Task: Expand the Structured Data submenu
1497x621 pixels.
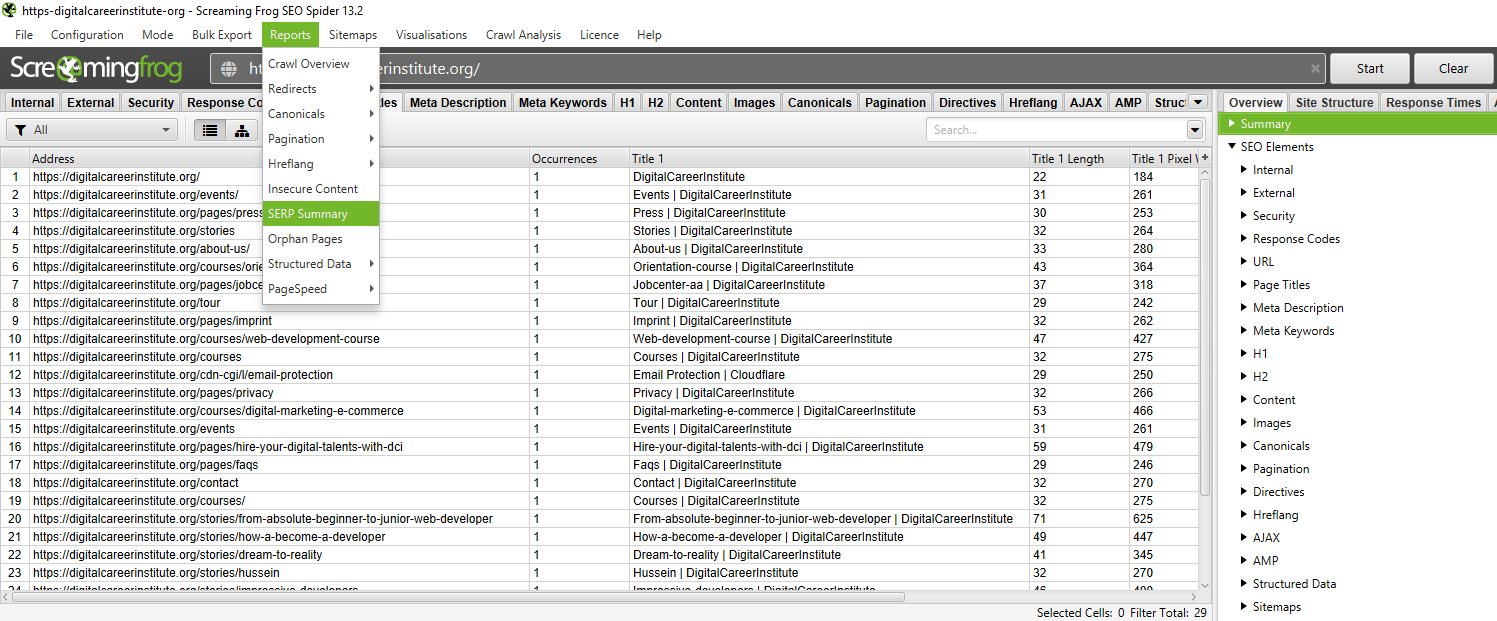Action: (x=321, y=264)
